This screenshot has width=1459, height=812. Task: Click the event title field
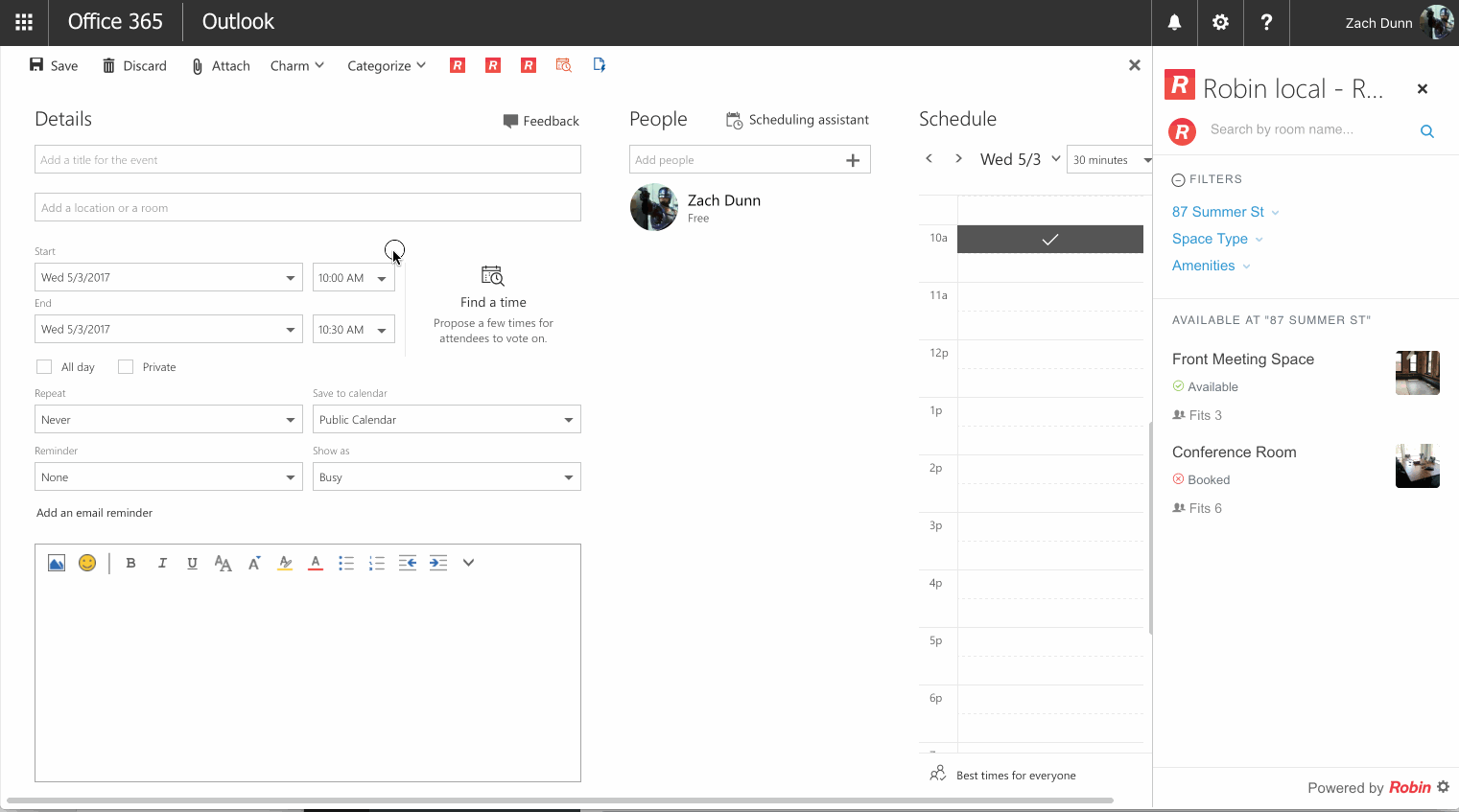(308, 159)
